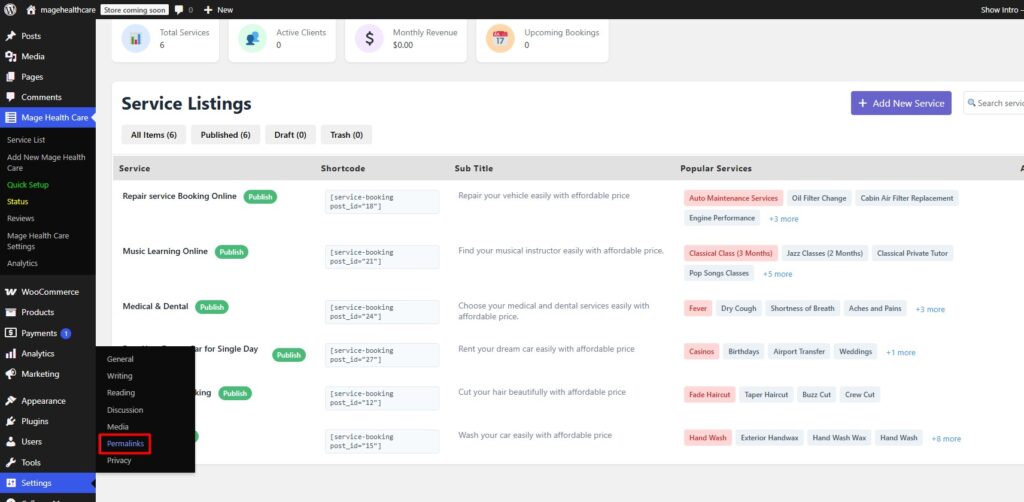Expand +5 more for Music Learning
Image resolution: width=1024 pixels, height=502 pixels.
click(x=777, y=274)
